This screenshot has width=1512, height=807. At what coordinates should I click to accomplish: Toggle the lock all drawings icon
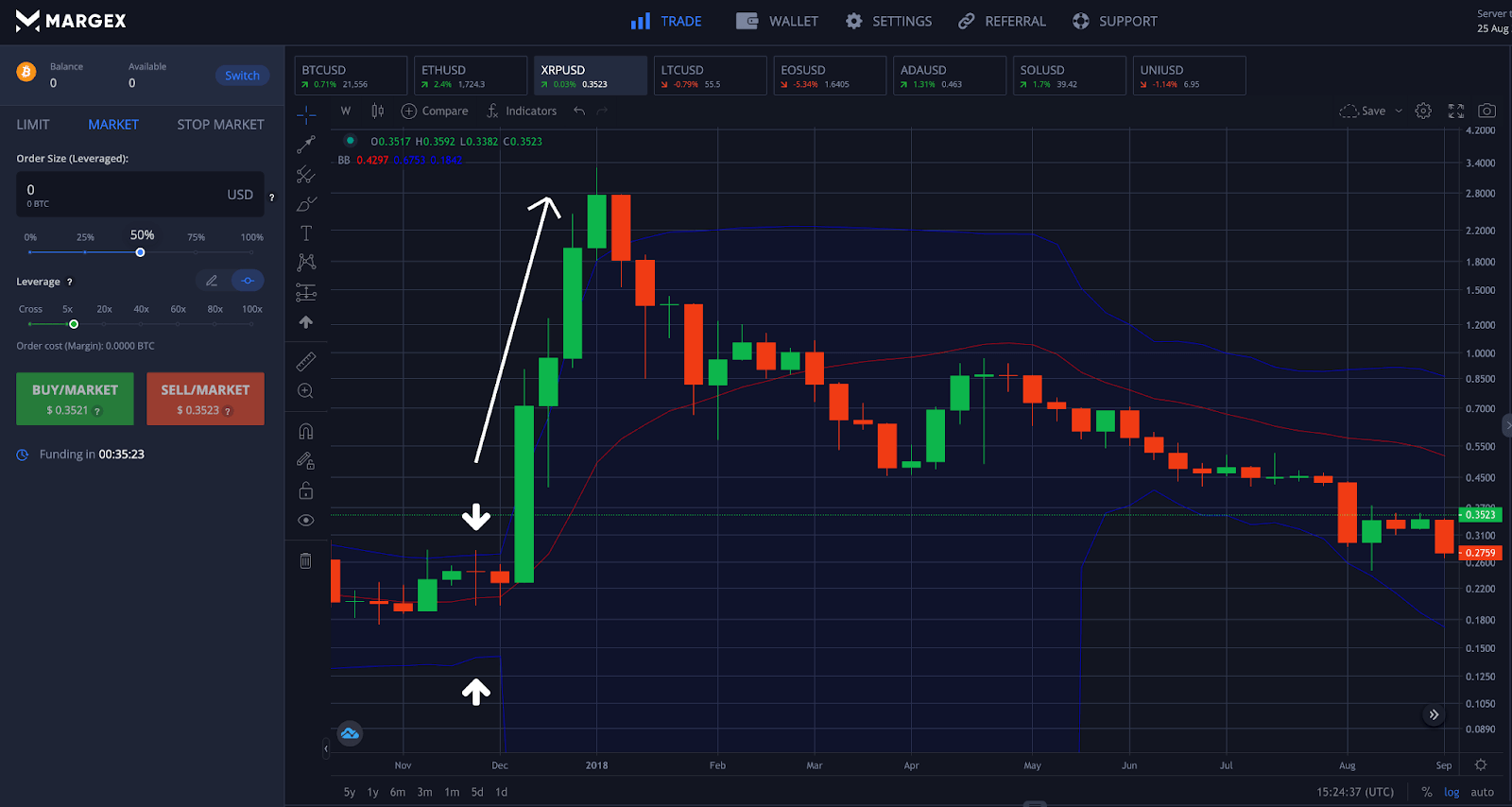click(x=305, y=490)
